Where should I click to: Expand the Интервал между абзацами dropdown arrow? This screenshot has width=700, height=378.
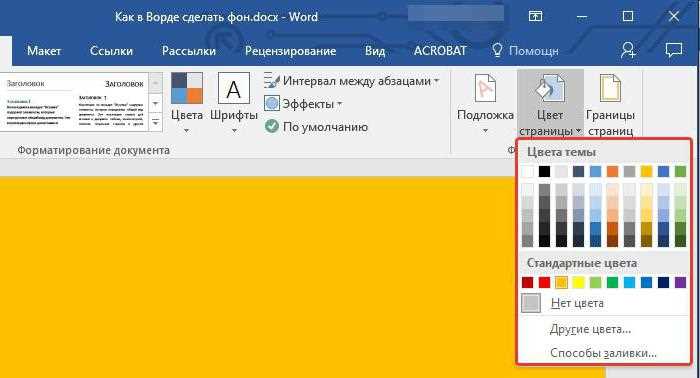coord(437,81)
